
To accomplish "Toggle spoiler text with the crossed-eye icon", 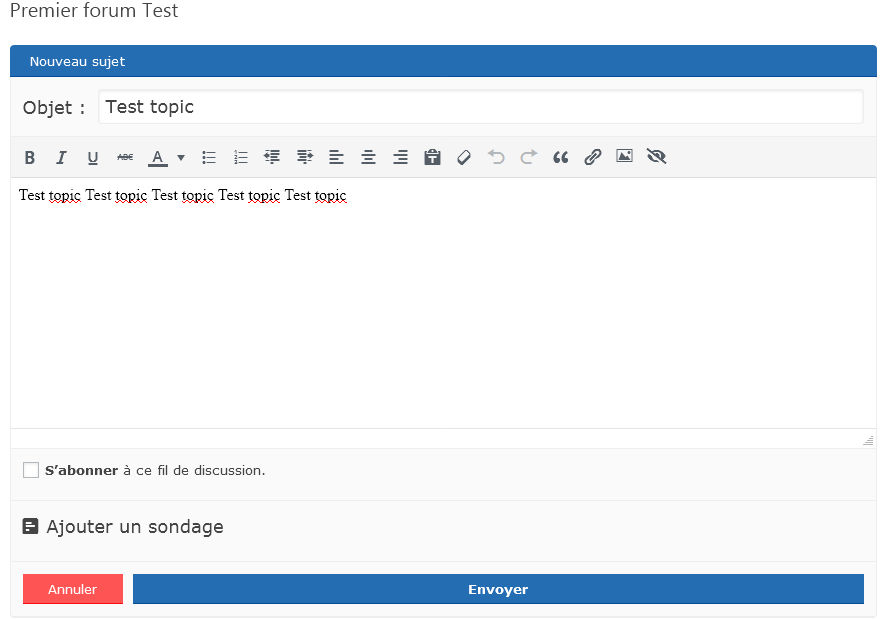I will tap(656, 157).
